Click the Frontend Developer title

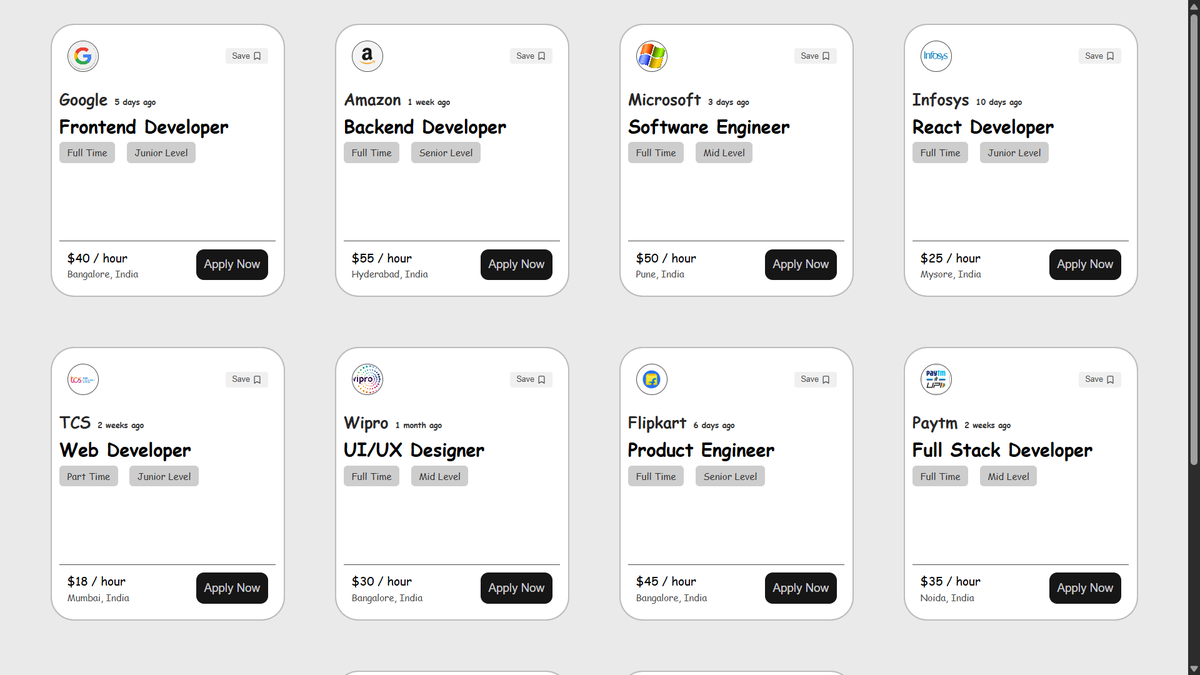(x=144, y=127)
